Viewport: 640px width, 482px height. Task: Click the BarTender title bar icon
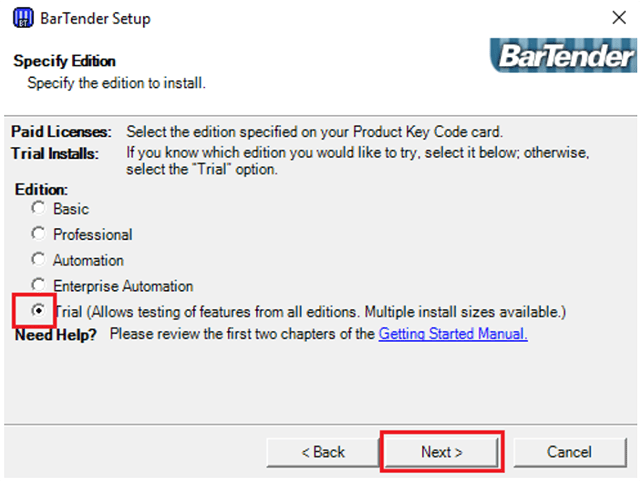point(20,18)
